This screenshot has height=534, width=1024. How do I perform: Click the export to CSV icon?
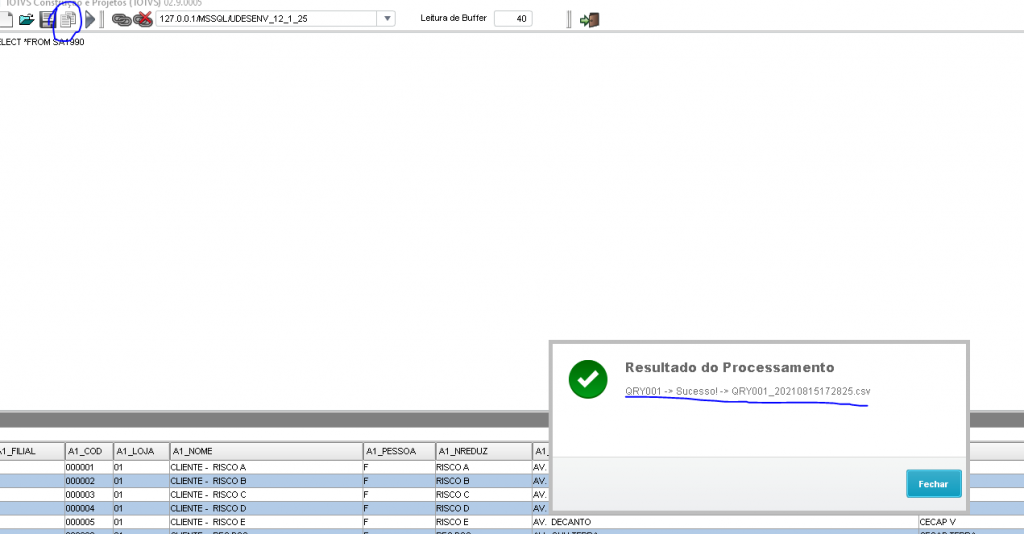pos(68,19)
